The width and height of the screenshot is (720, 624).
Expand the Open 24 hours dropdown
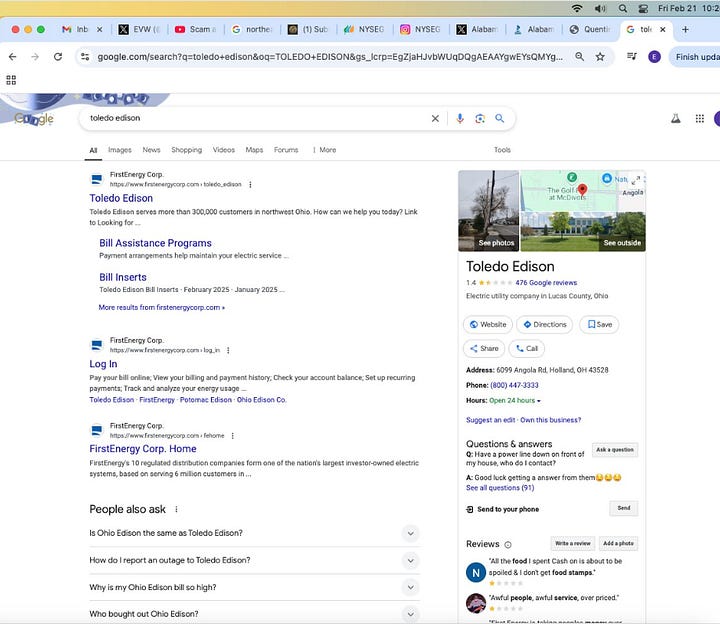[515, 400]
